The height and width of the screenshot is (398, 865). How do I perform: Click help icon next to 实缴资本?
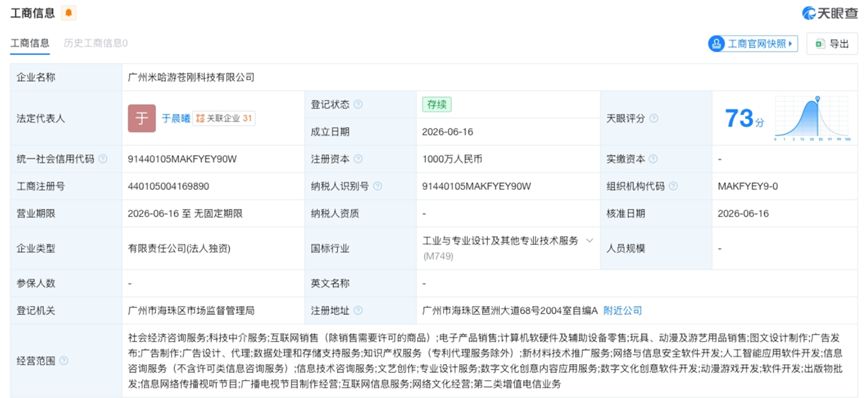[653, 159]
